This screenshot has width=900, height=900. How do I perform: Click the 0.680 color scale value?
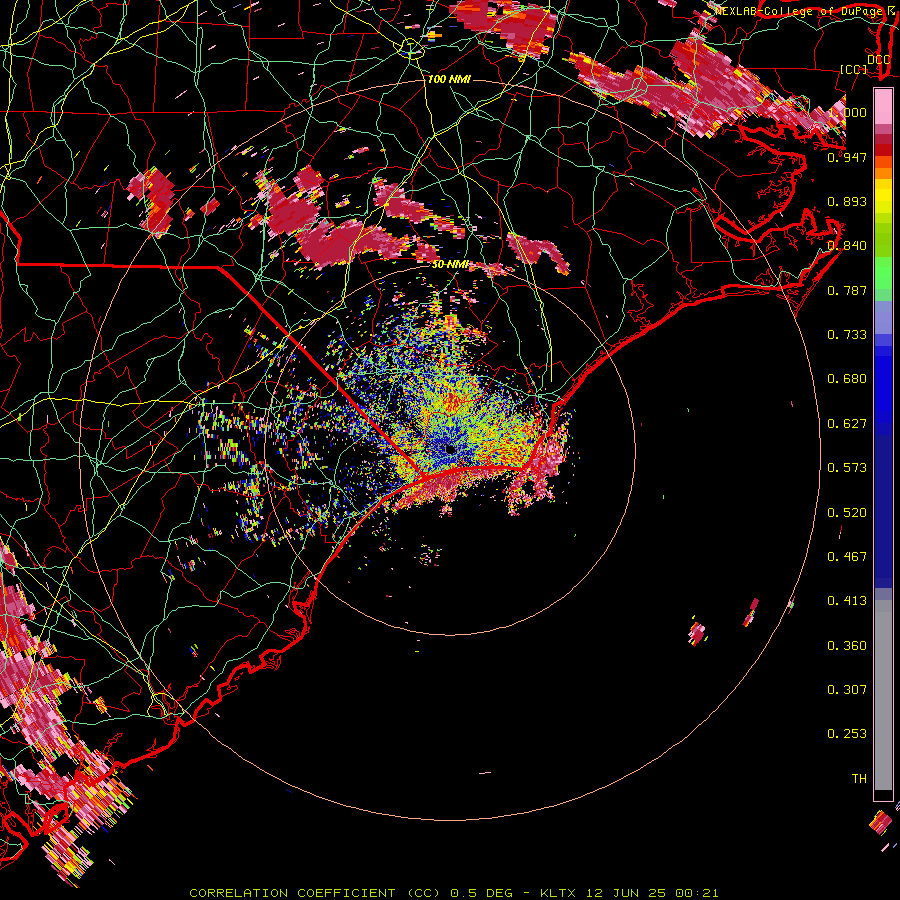[x=847, y=378]
